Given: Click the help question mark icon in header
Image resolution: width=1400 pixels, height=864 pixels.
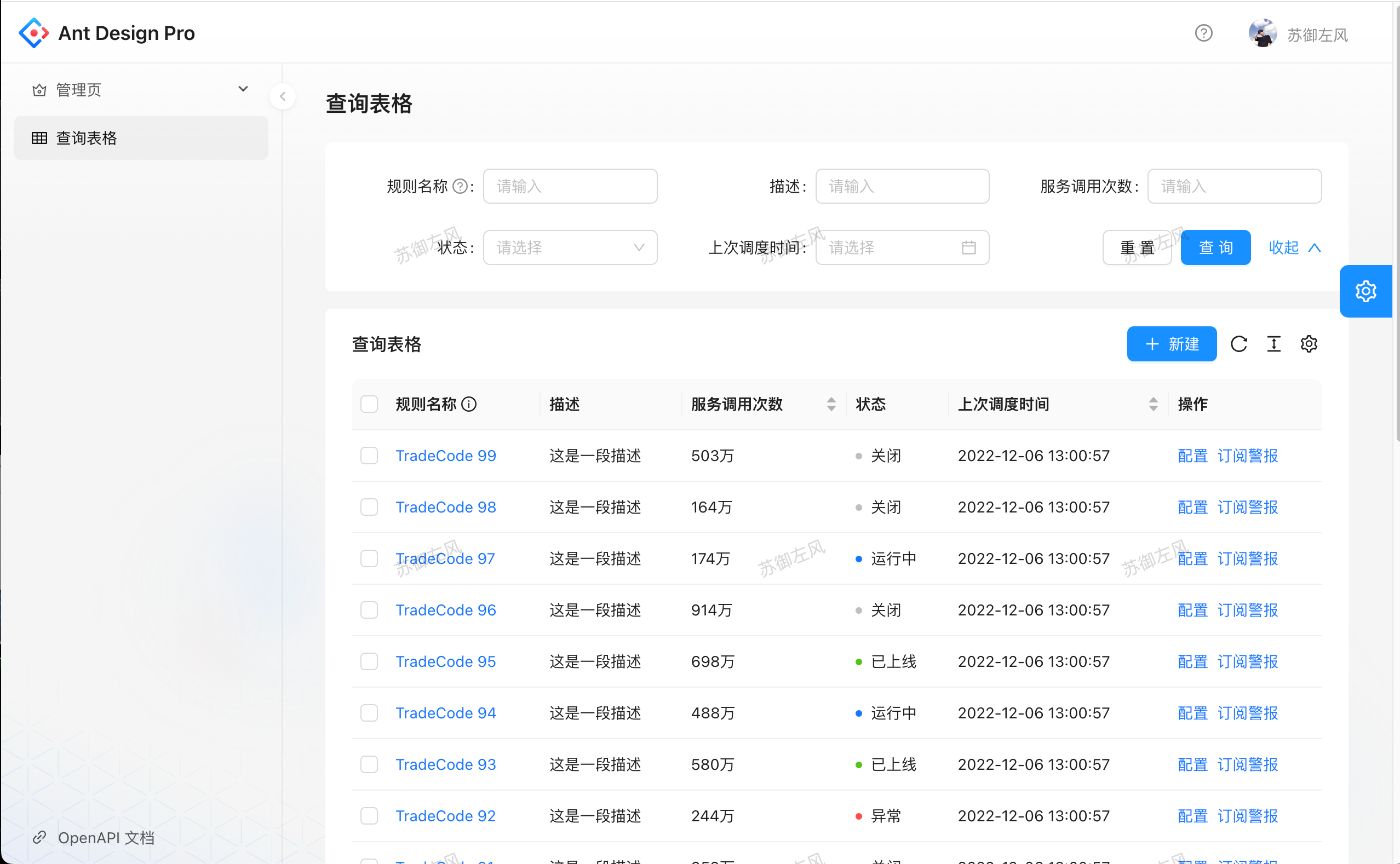Looking at the screenshot, I should tap(1203, 33).
